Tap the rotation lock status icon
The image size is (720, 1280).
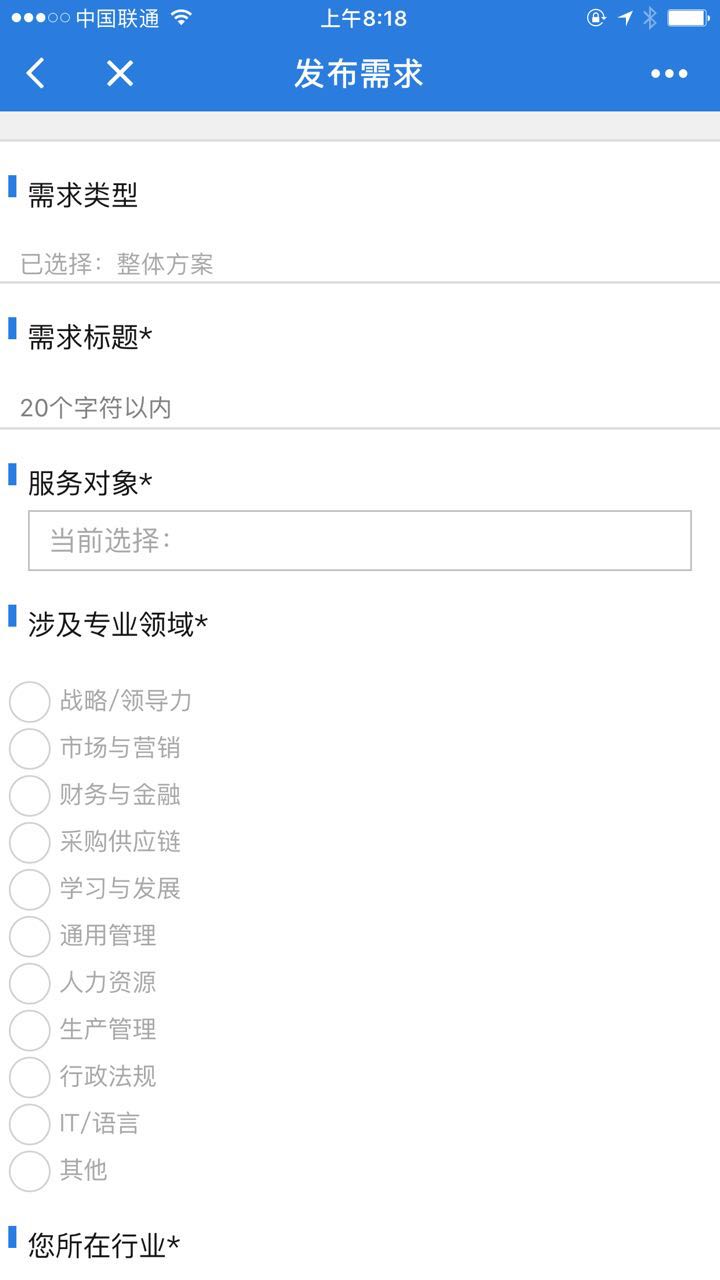coord(597,18)
